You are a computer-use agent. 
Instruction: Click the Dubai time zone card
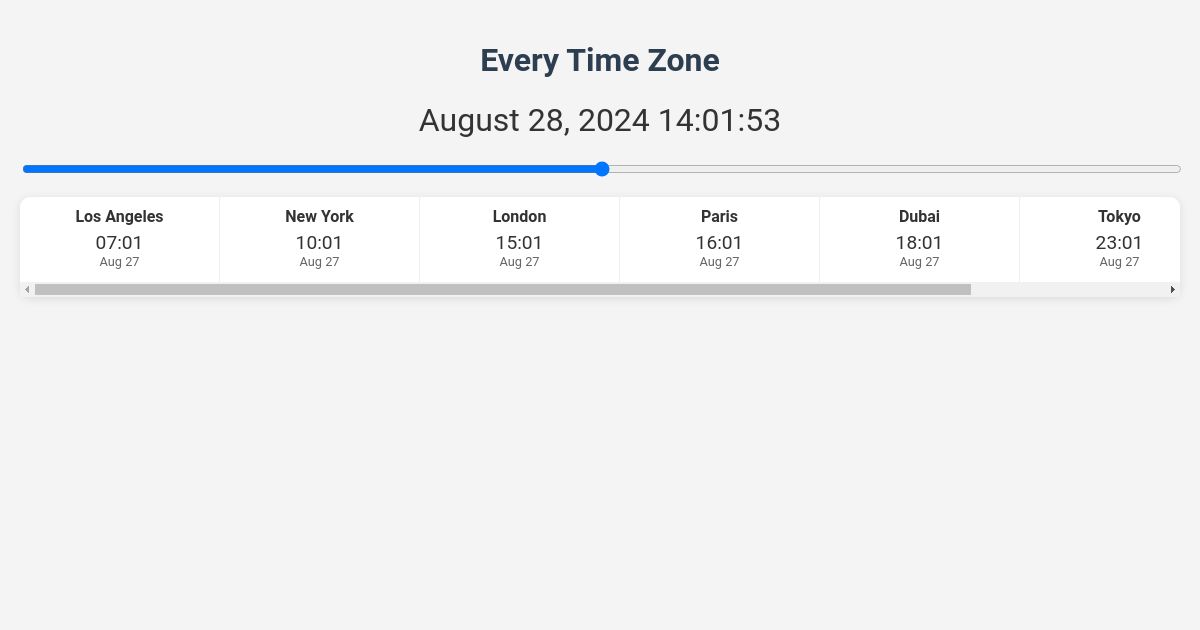(x=919, y=239)
